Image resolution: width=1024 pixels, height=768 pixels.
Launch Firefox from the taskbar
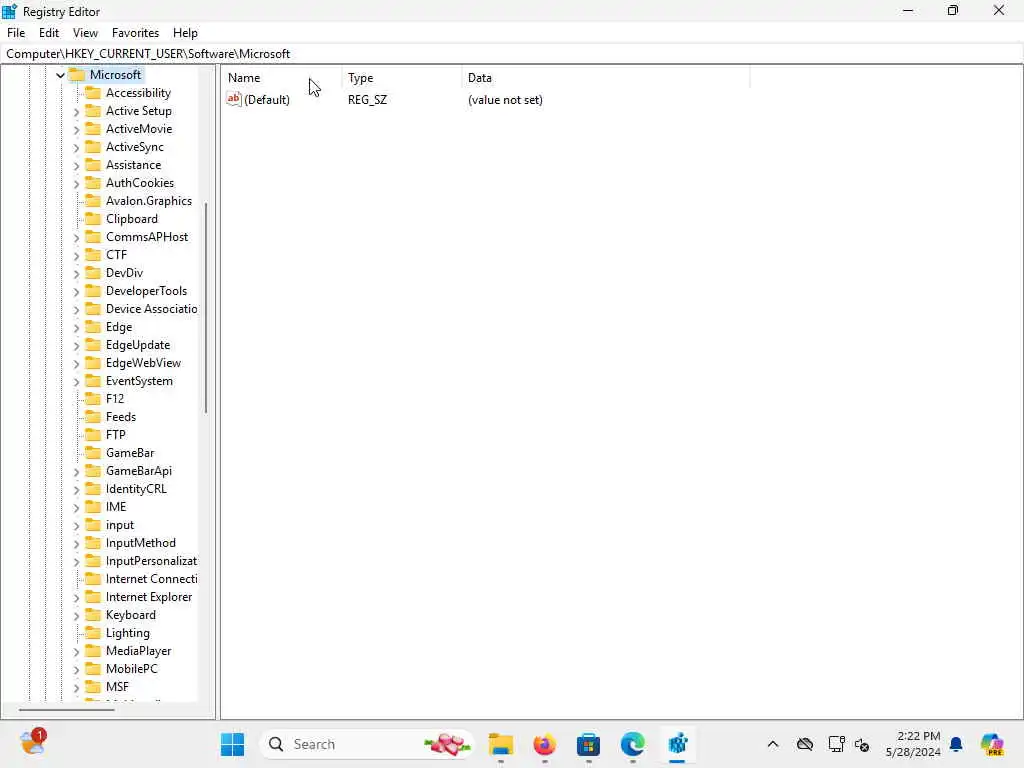click(x=545, y=744)
